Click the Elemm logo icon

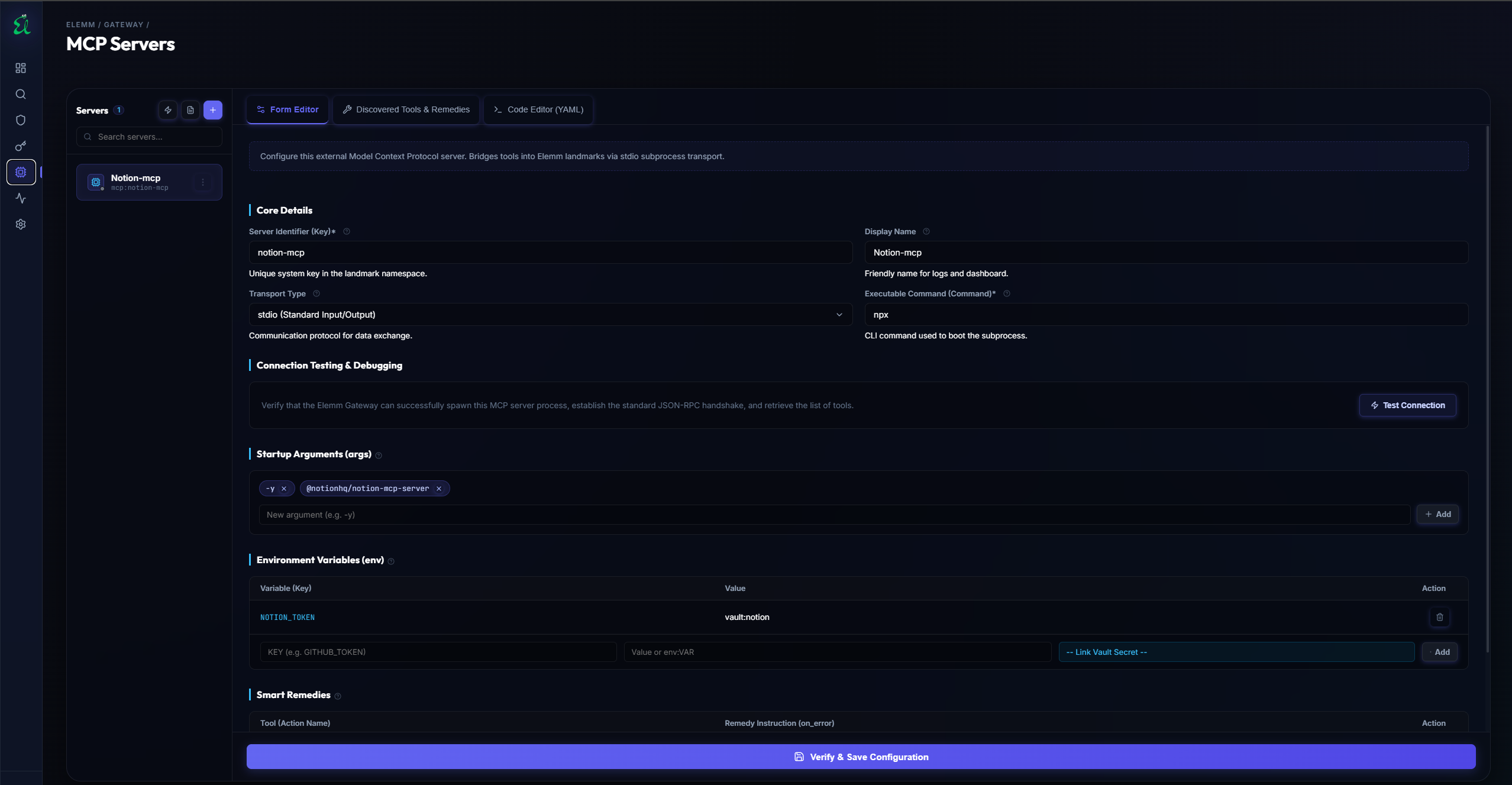[x=22, y=25]
